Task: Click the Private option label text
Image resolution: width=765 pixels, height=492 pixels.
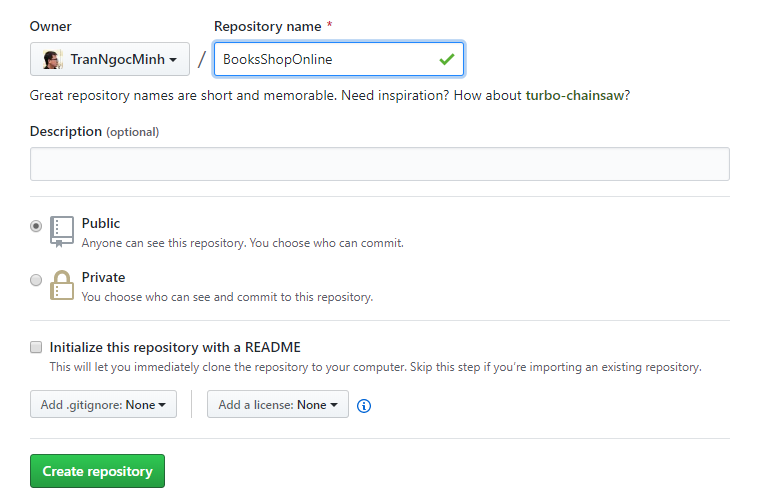Action: click(103, 277)
